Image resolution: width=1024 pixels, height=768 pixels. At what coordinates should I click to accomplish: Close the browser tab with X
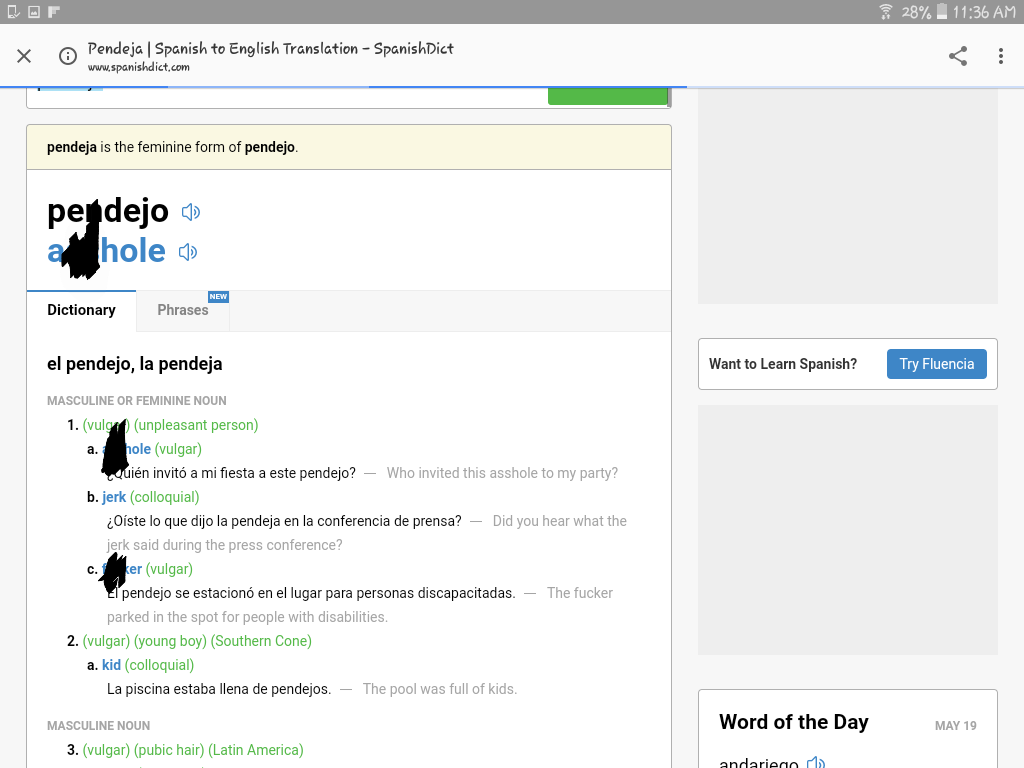(x=24, y=56)
